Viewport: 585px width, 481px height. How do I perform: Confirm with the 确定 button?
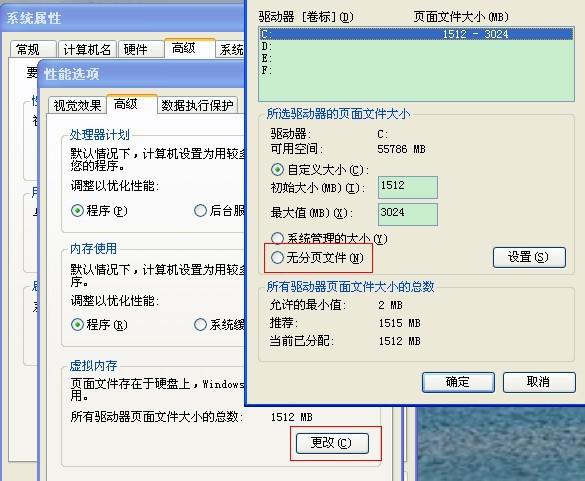click(458, 382)
